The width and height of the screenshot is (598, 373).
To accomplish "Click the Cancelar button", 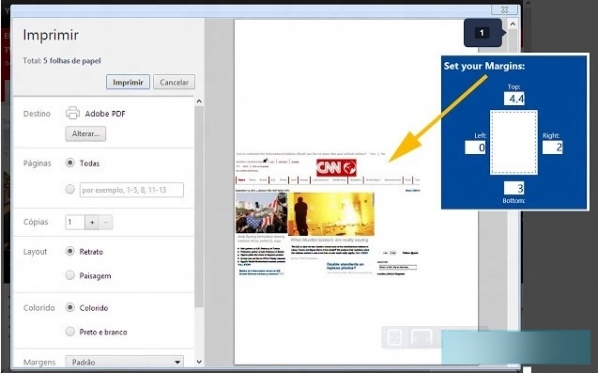I will click(174, 82).
